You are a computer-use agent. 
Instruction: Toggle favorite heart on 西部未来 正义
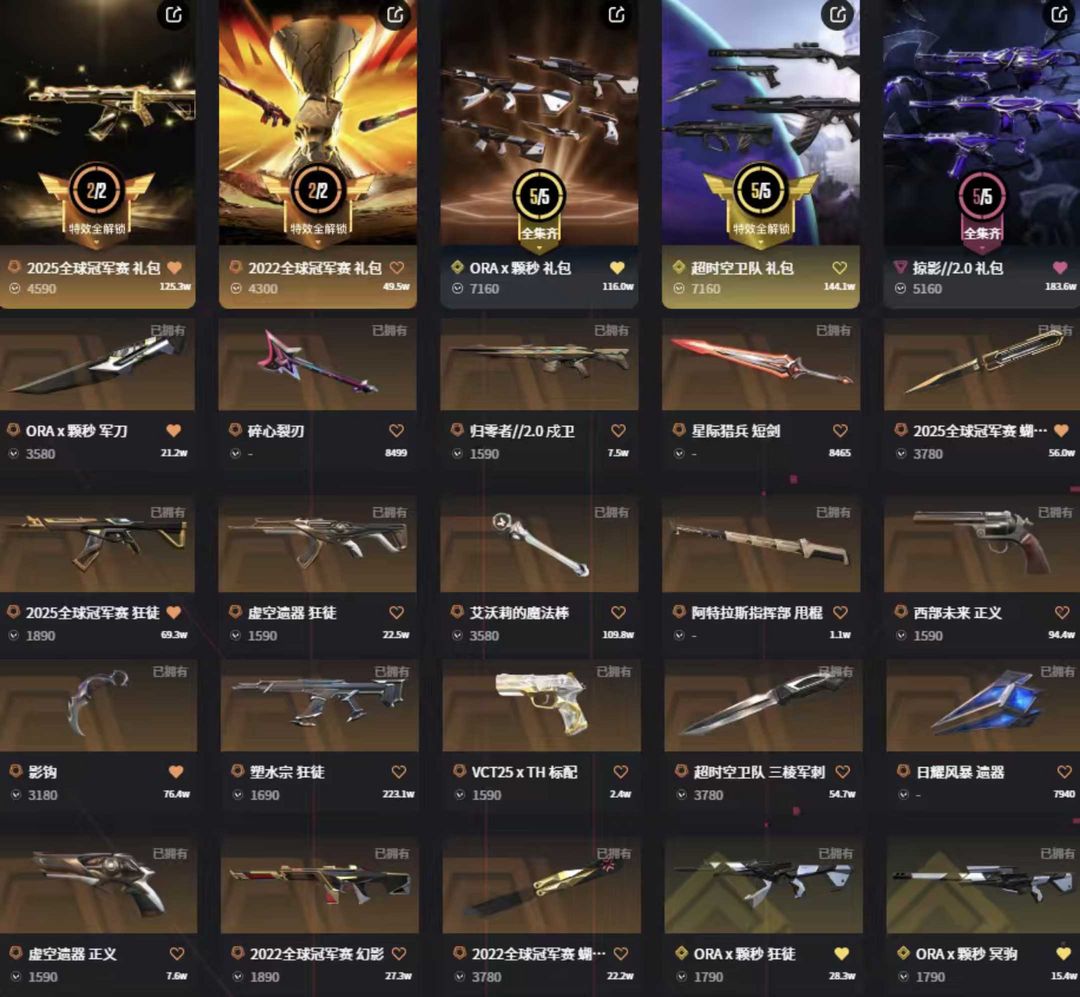click(1061, 613)
